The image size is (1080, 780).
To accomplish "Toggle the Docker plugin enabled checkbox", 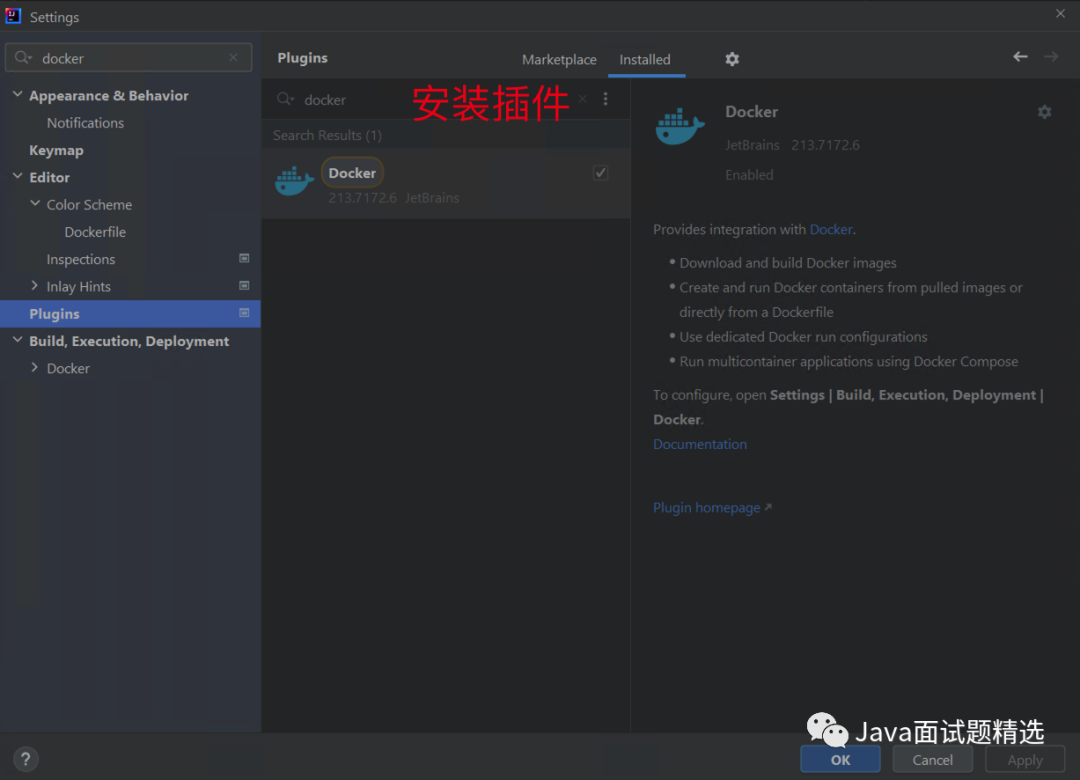I will pyautogui.click(x=601, y=173).
